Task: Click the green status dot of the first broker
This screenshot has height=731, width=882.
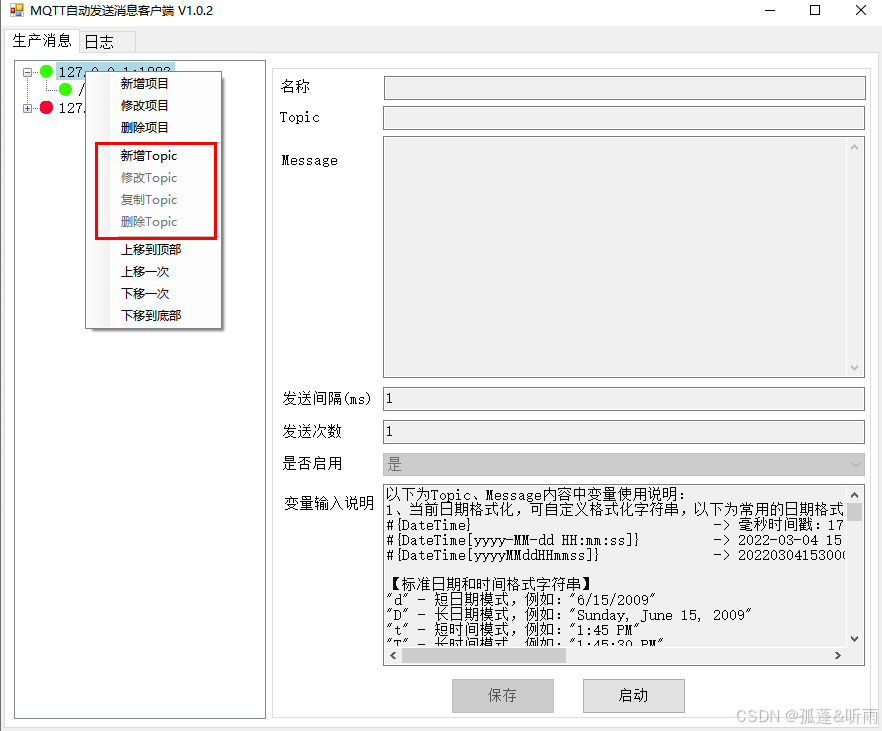Action: point(47,71)
